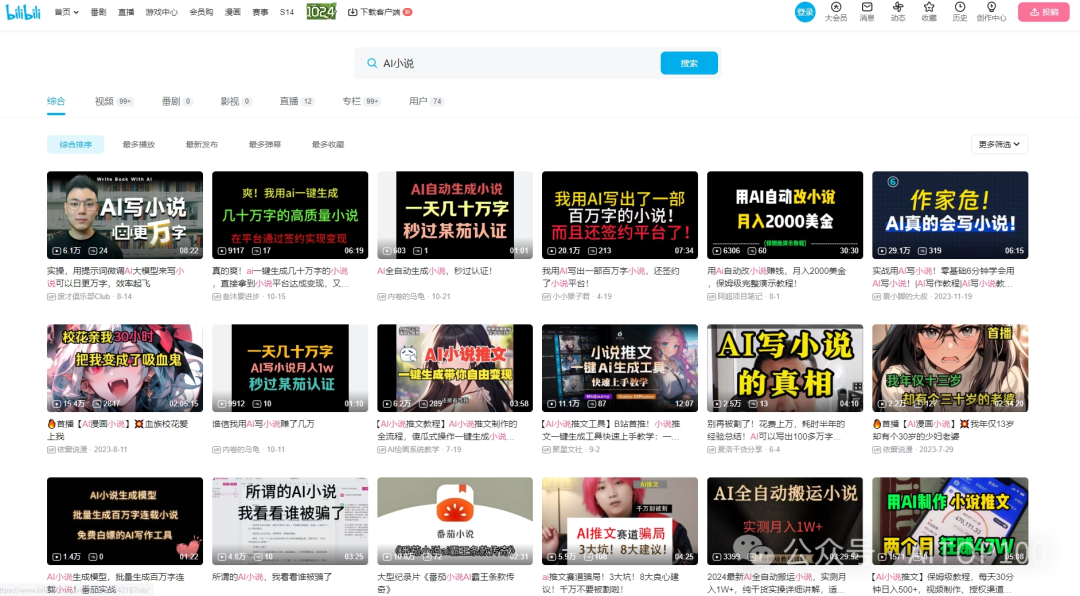Open the AI写小说的真相 video thumbnail
Viewport: 1080px width, 596px height.
(784, 367)
